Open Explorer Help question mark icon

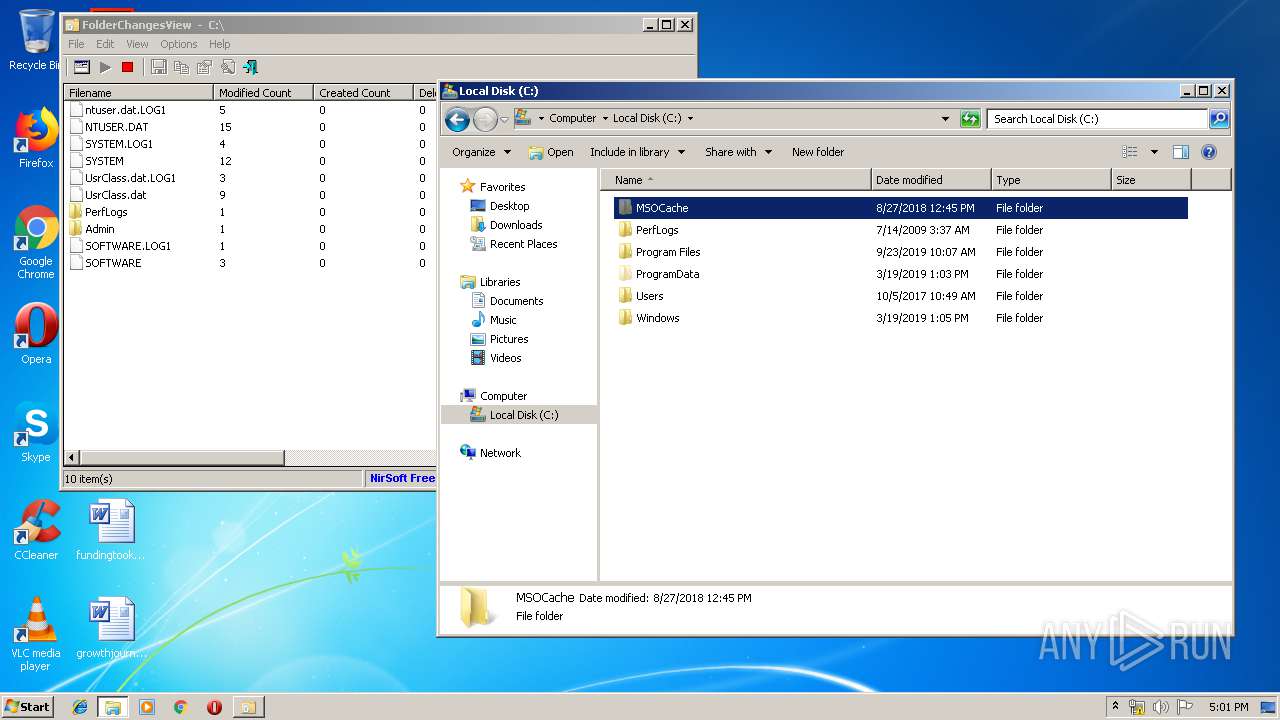[1209, 152]
